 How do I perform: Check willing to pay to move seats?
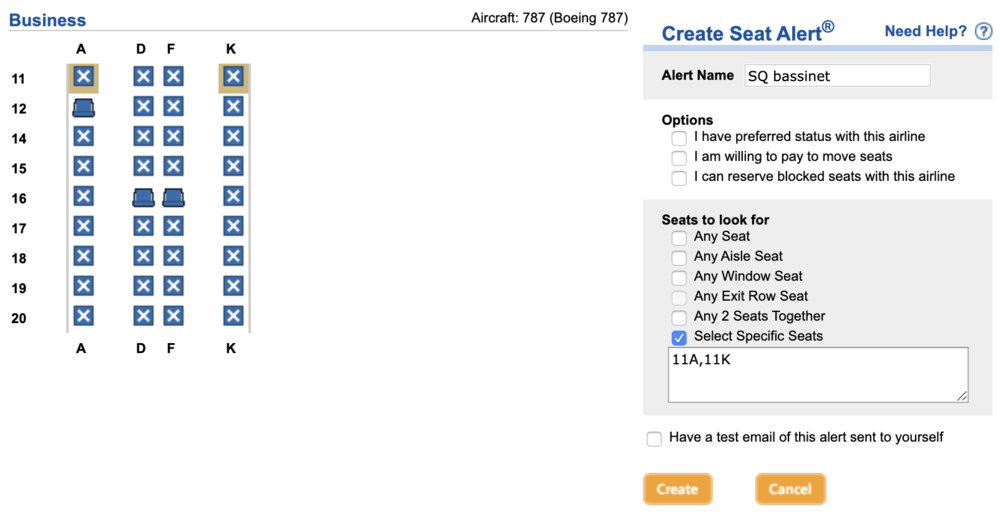point(679,158)
